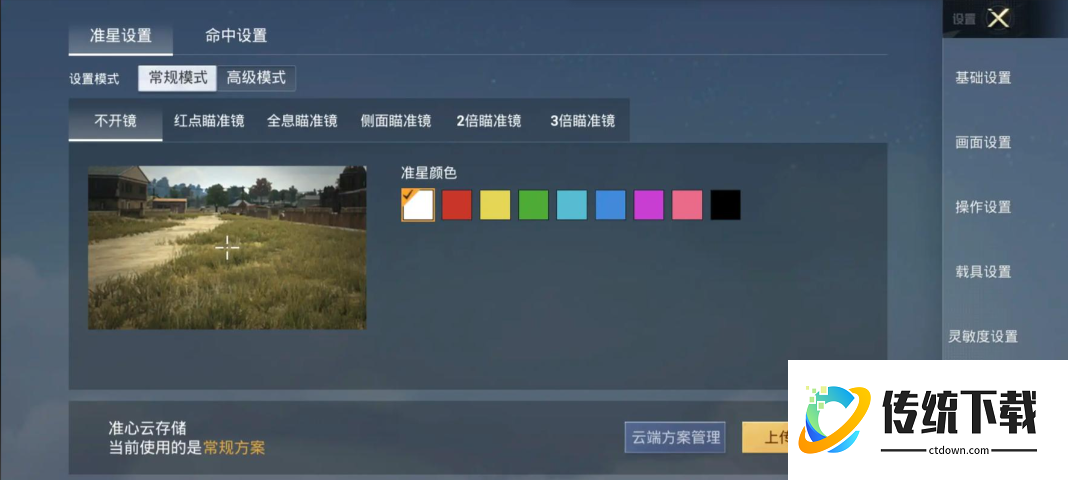Click the 设置模式 label
Viewport: 1068px width, 480px height.
(x=94, y=79)
